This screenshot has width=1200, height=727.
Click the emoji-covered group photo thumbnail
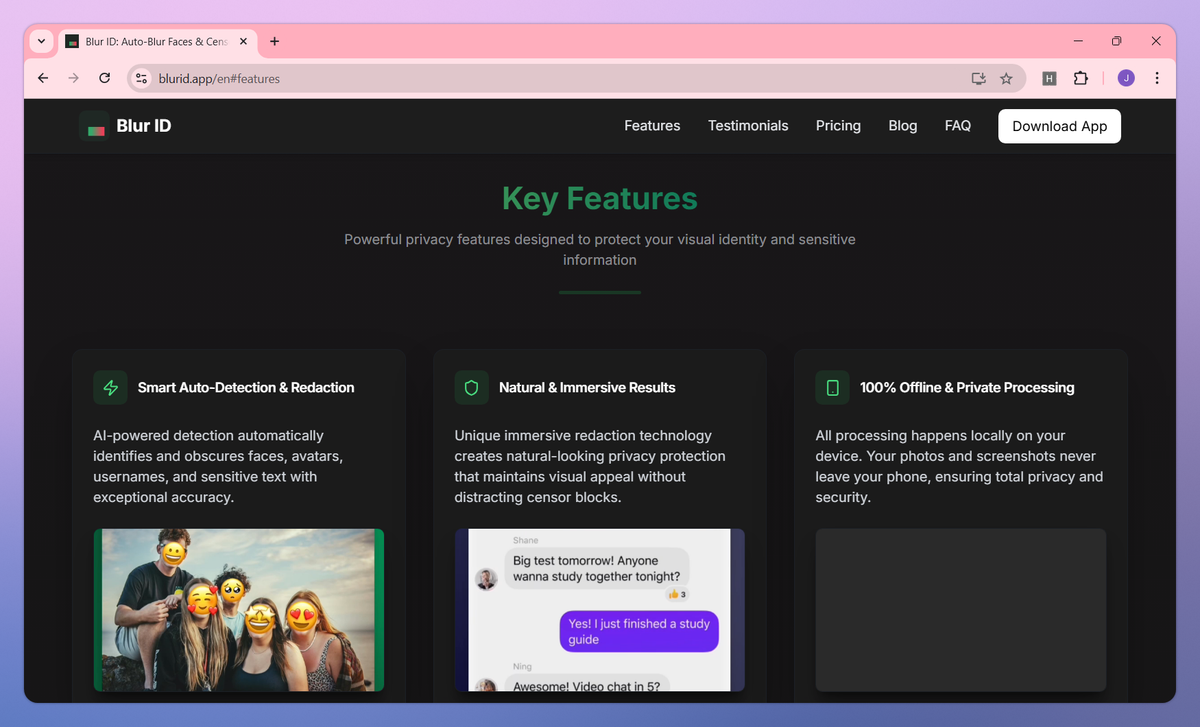pos(239,610)
